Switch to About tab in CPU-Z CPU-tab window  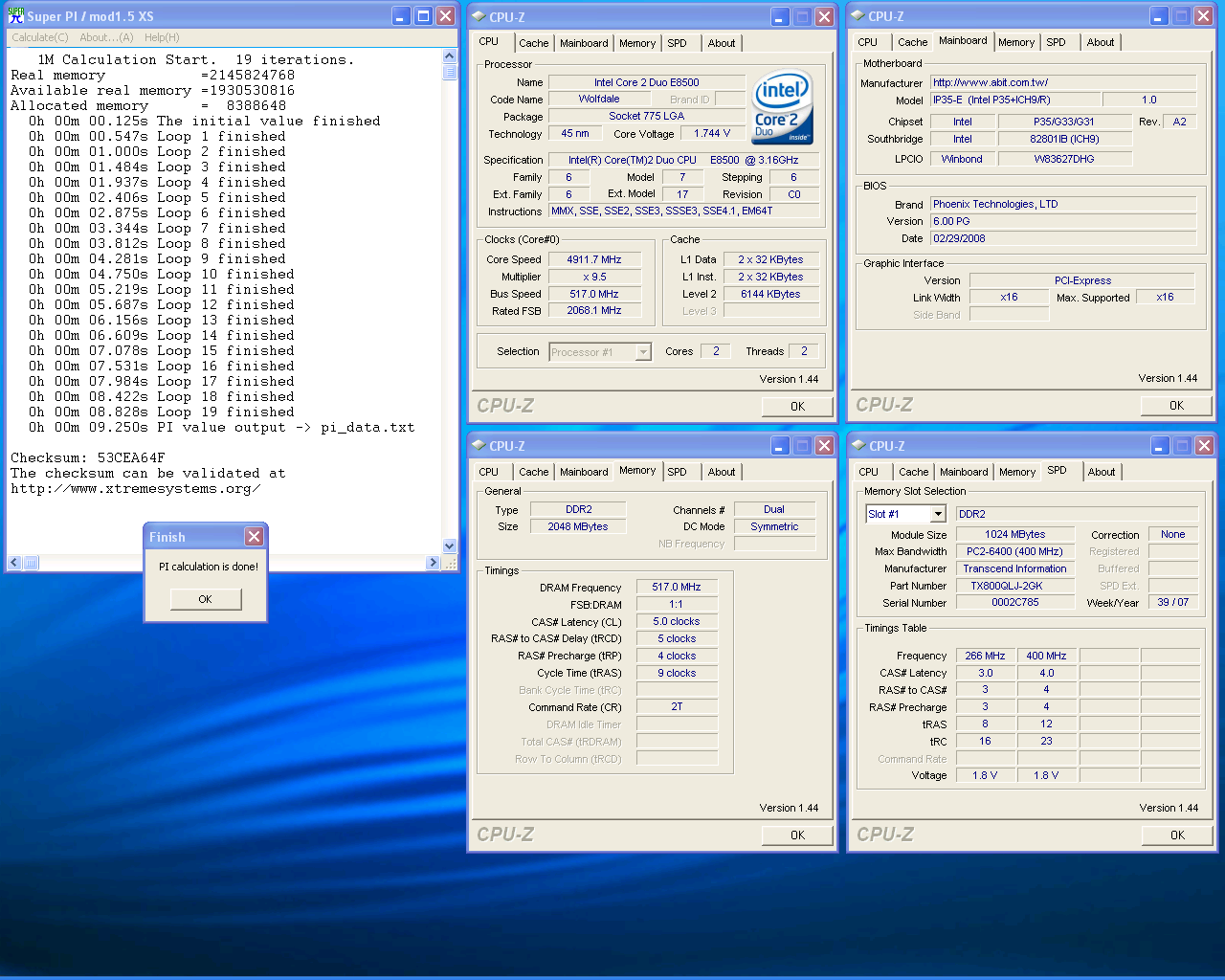(722, 43)
